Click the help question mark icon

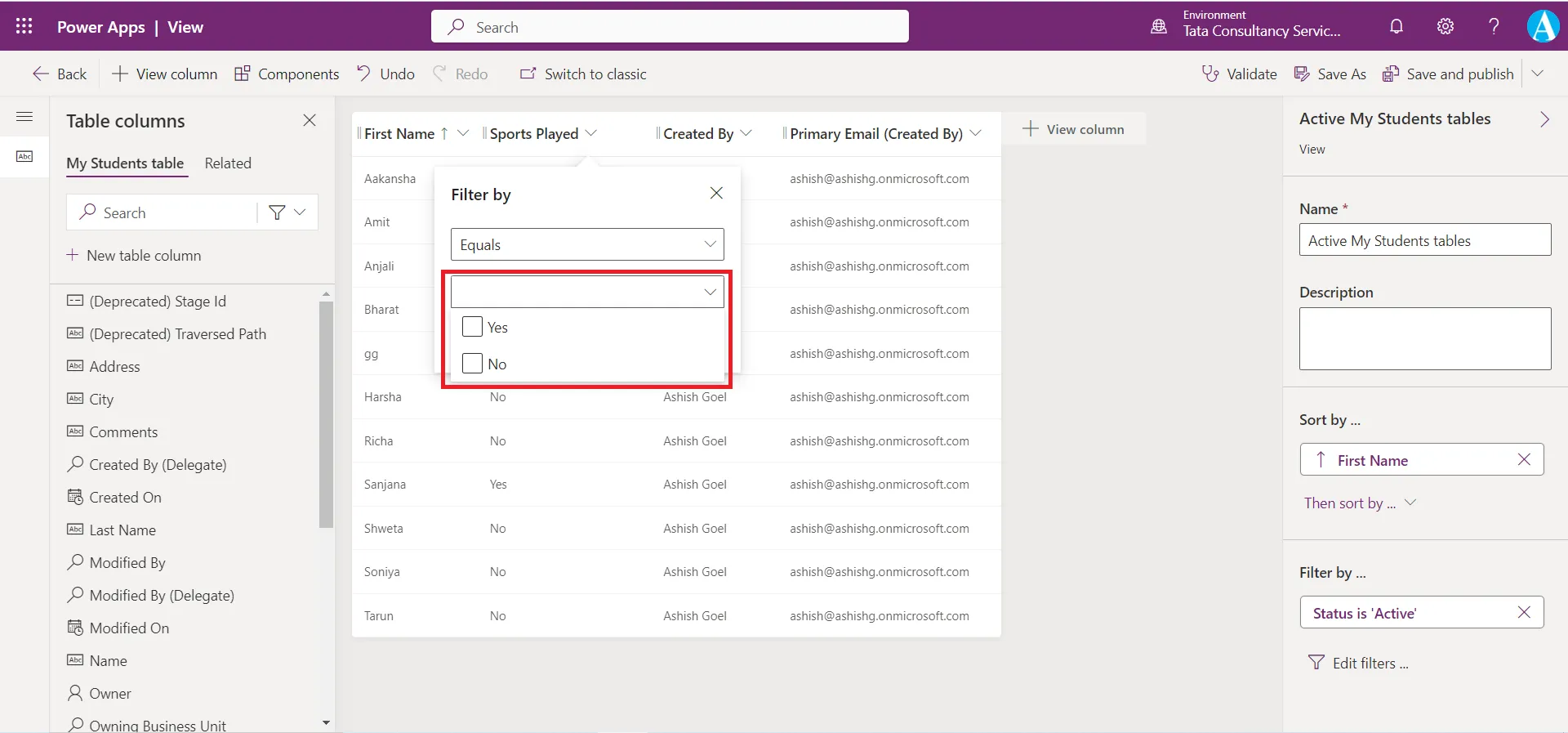1493,26
